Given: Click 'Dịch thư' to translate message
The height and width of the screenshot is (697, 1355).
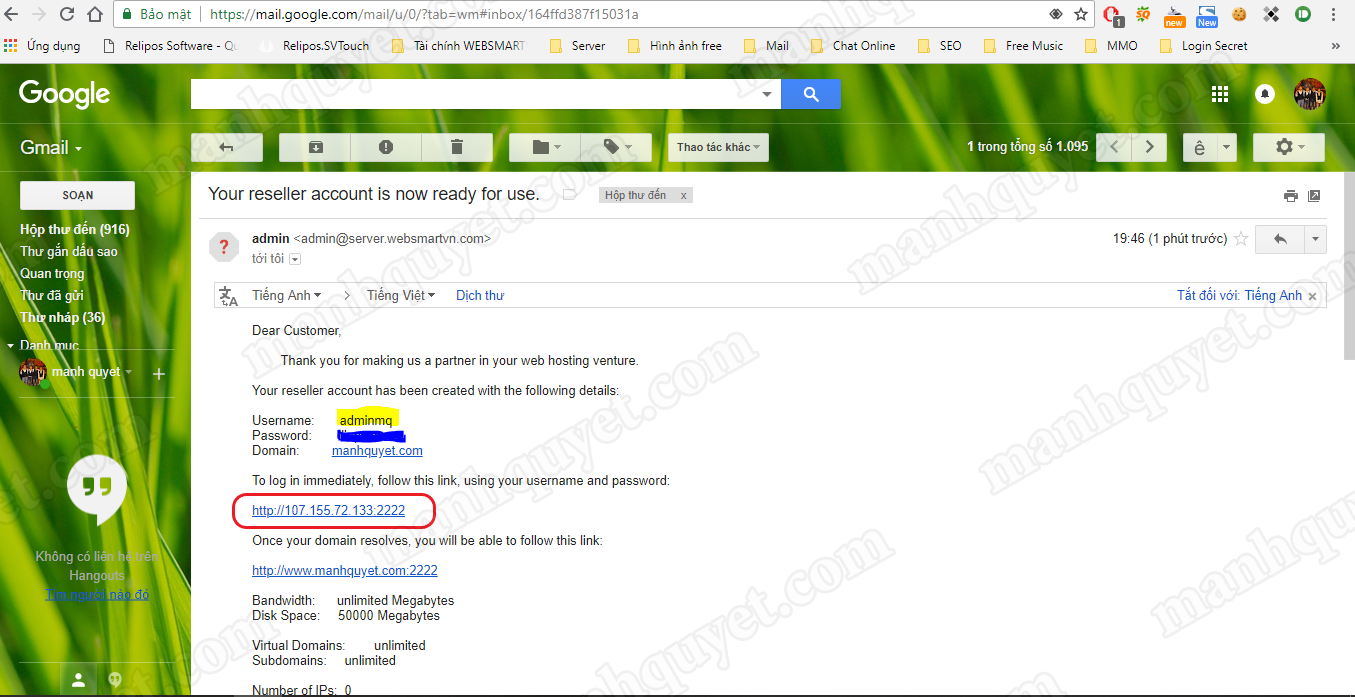Looking at the screenshot, I should click(x=480, y=295).
